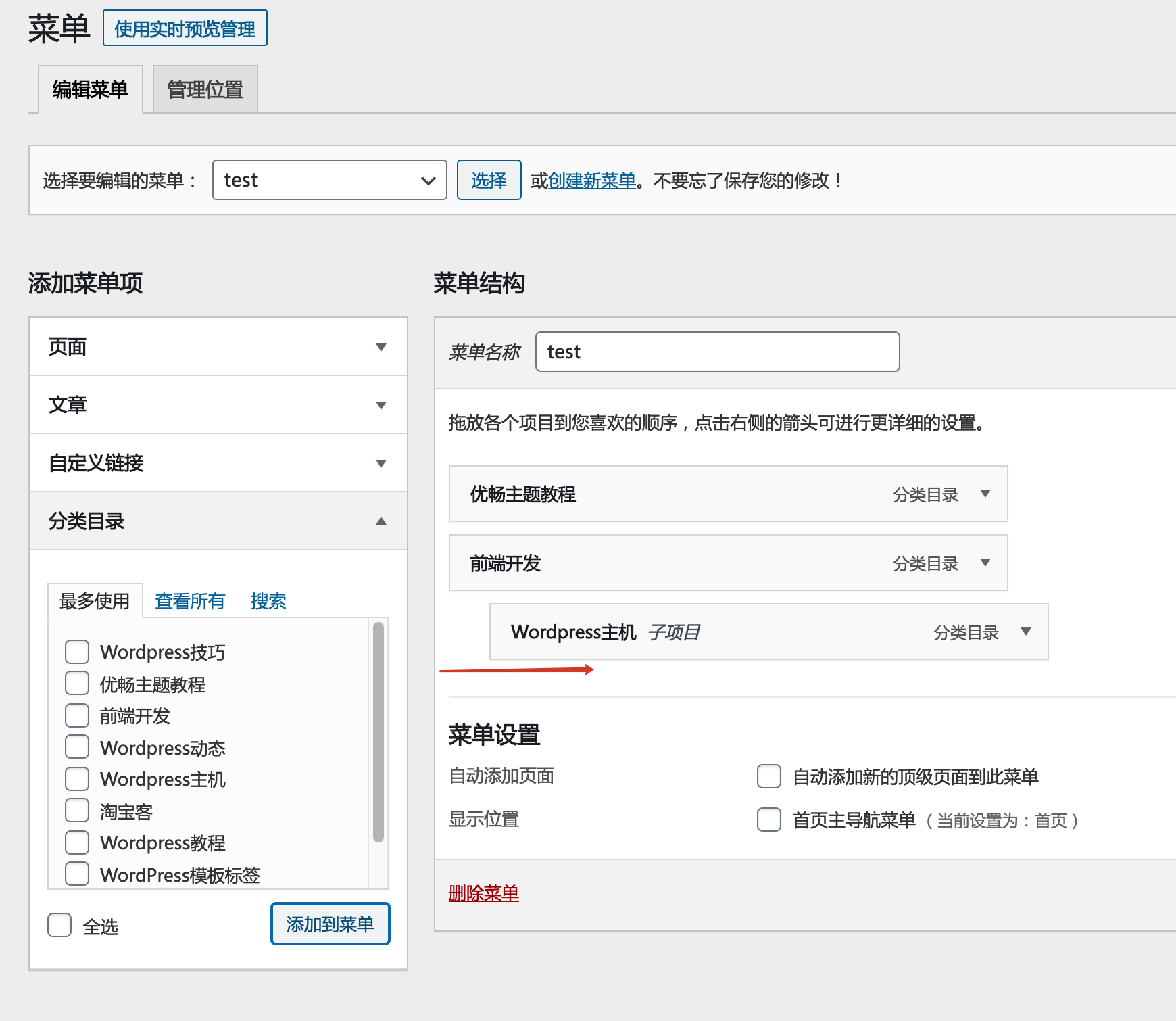Viewport: 1176px width, 1021px height.
Task: Open settings arrow for 优畅主题教程 menu item
Action: (x=985, y=494)
